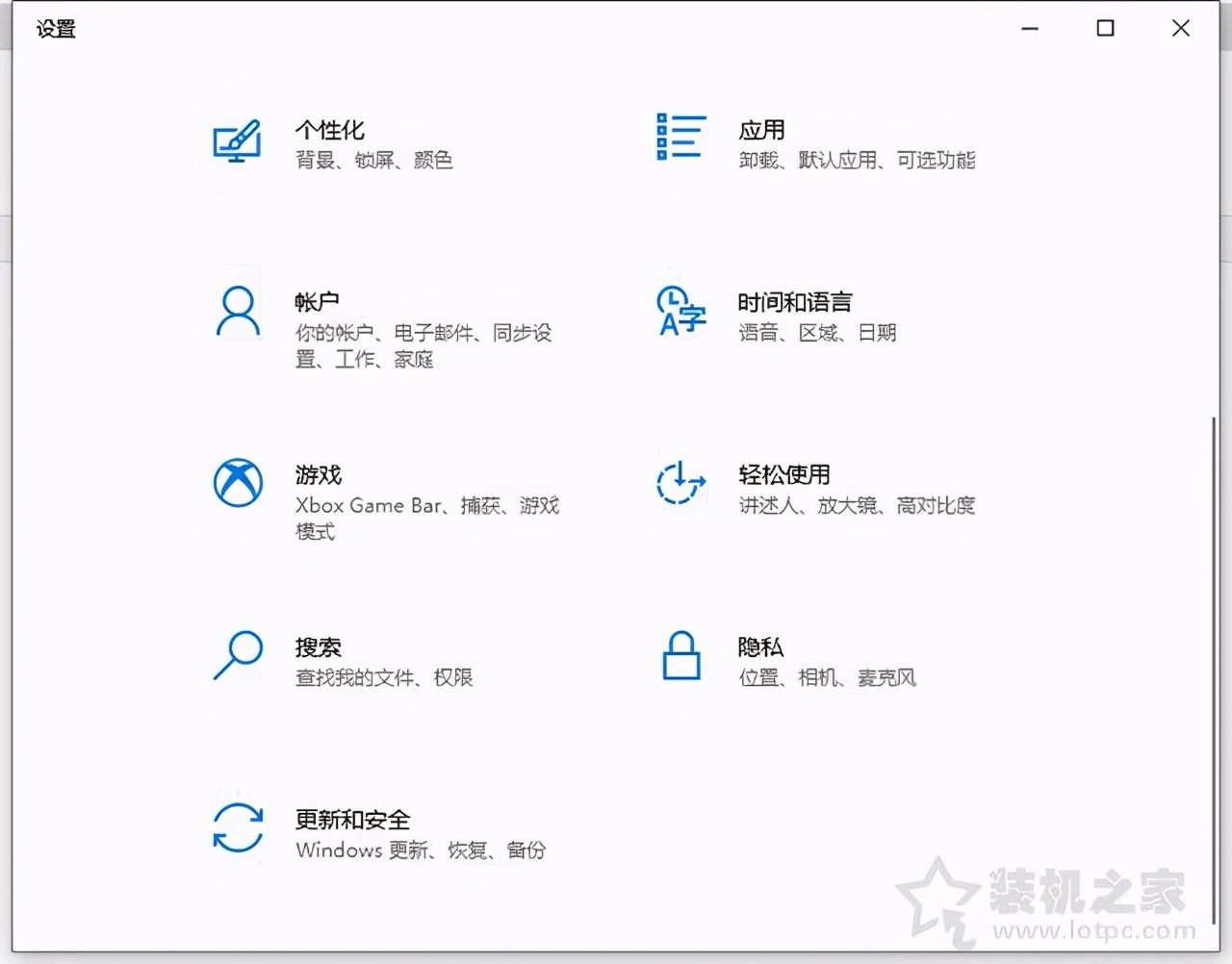The image size is (1232, 964).
Task: Select the 帐户 (Accounts) person icon
Action: (237, 308)
